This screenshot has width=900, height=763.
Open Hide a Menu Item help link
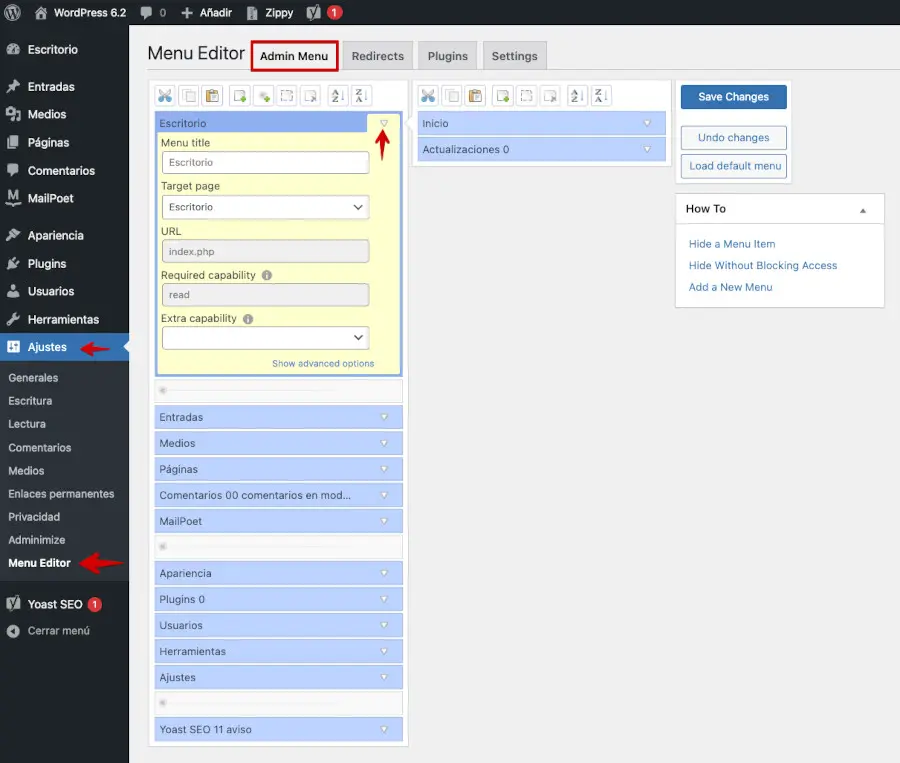[x=732, y=244]
